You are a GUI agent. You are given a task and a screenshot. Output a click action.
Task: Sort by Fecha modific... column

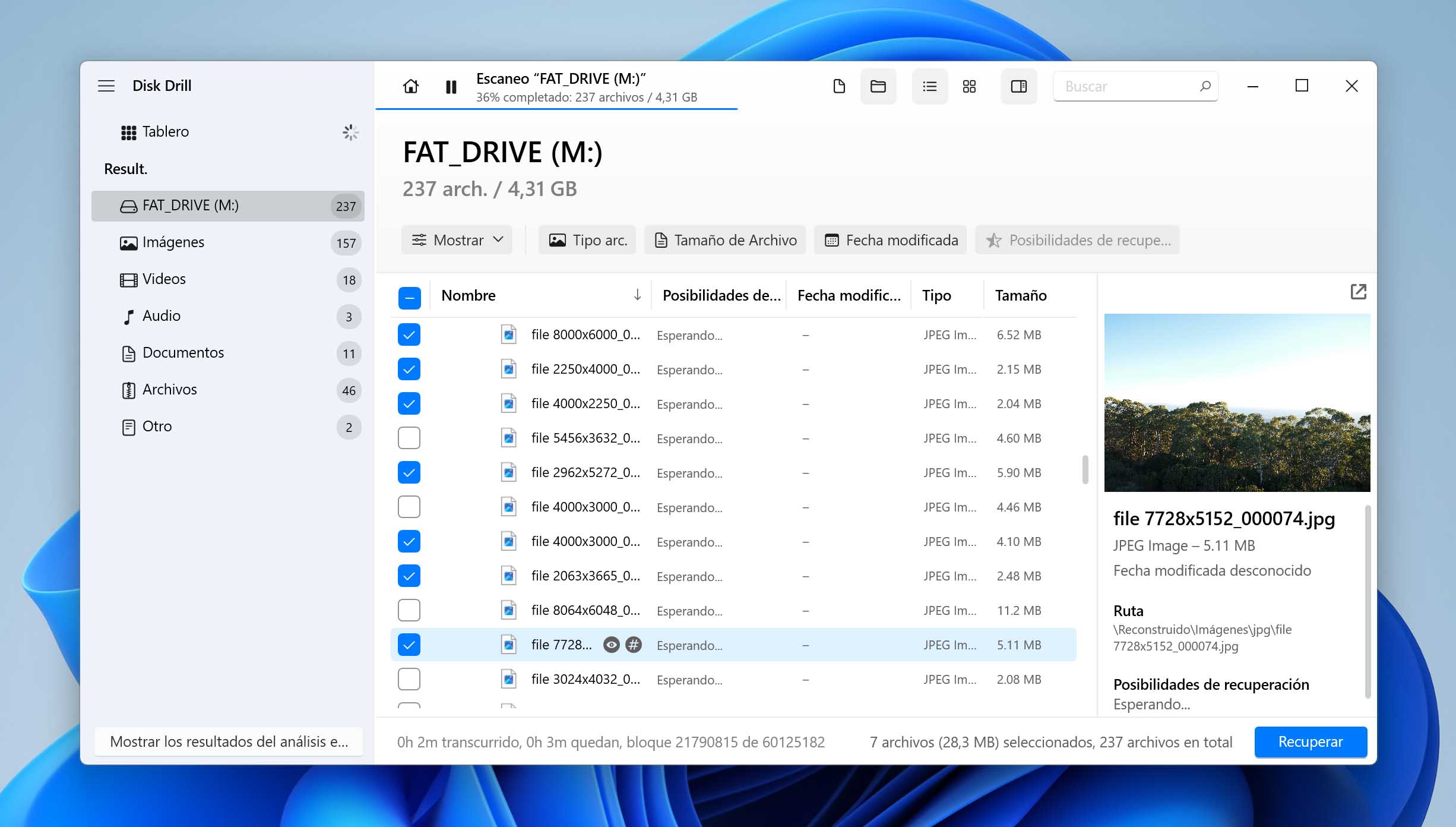point(849,295)
